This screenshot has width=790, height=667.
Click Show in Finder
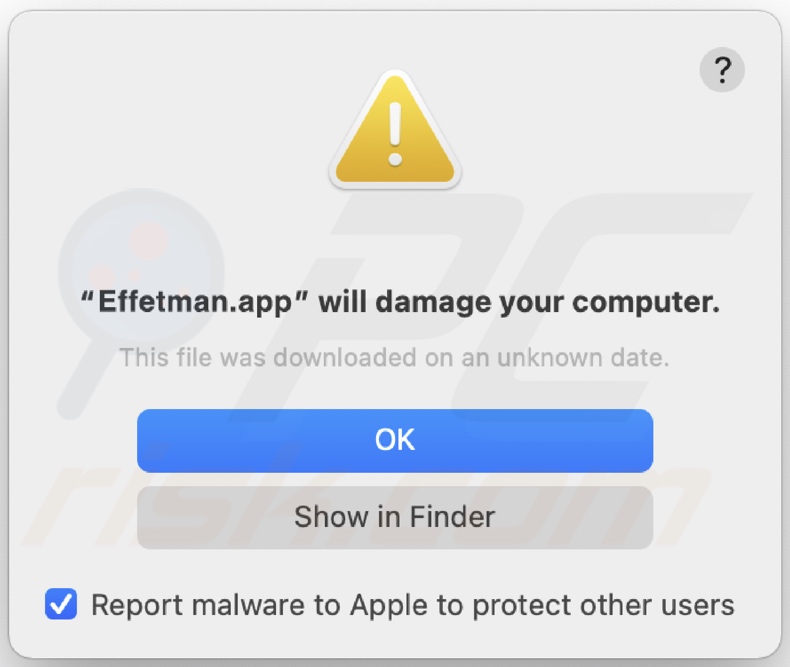[x=395, y=517]
